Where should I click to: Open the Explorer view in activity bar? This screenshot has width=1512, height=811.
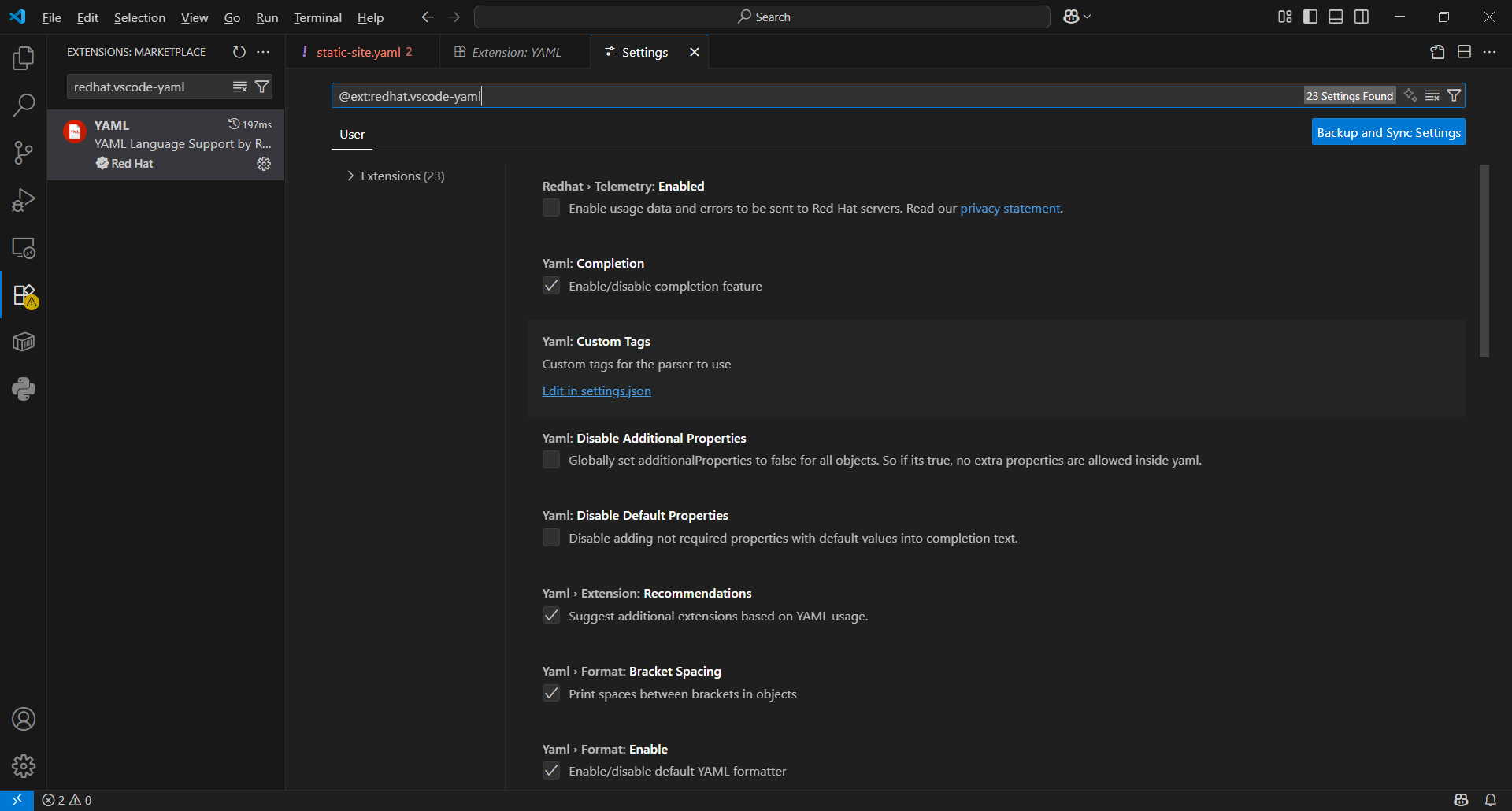pyautogui.click(x=24, y=58)
